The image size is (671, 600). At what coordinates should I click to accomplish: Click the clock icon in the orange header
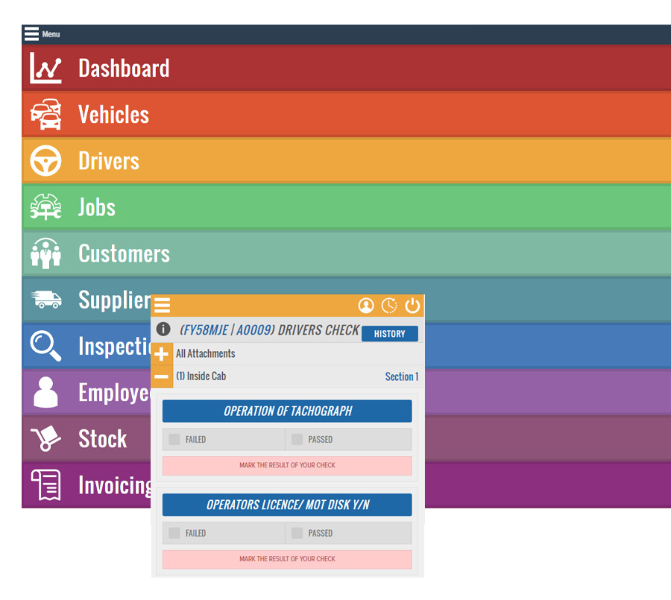[389, 306]
